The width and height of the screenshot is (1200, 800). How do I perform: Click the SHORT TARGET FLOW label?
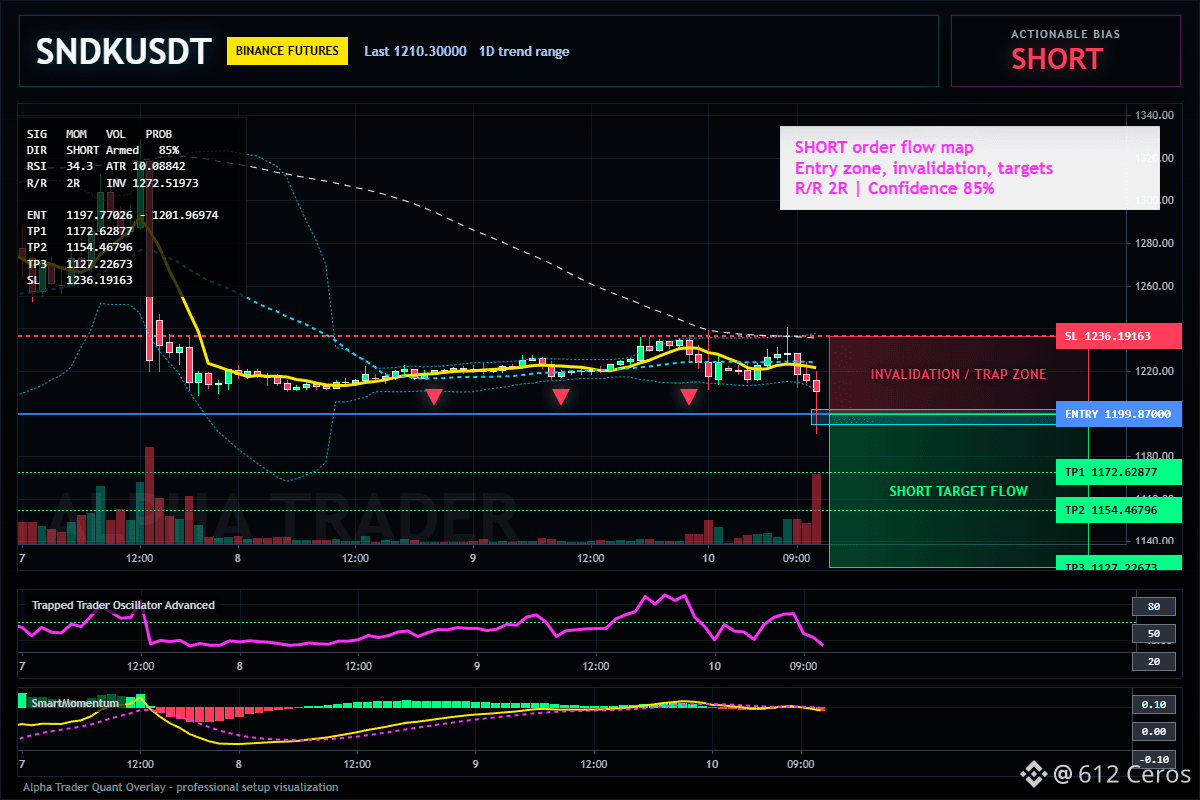[958, 491]
